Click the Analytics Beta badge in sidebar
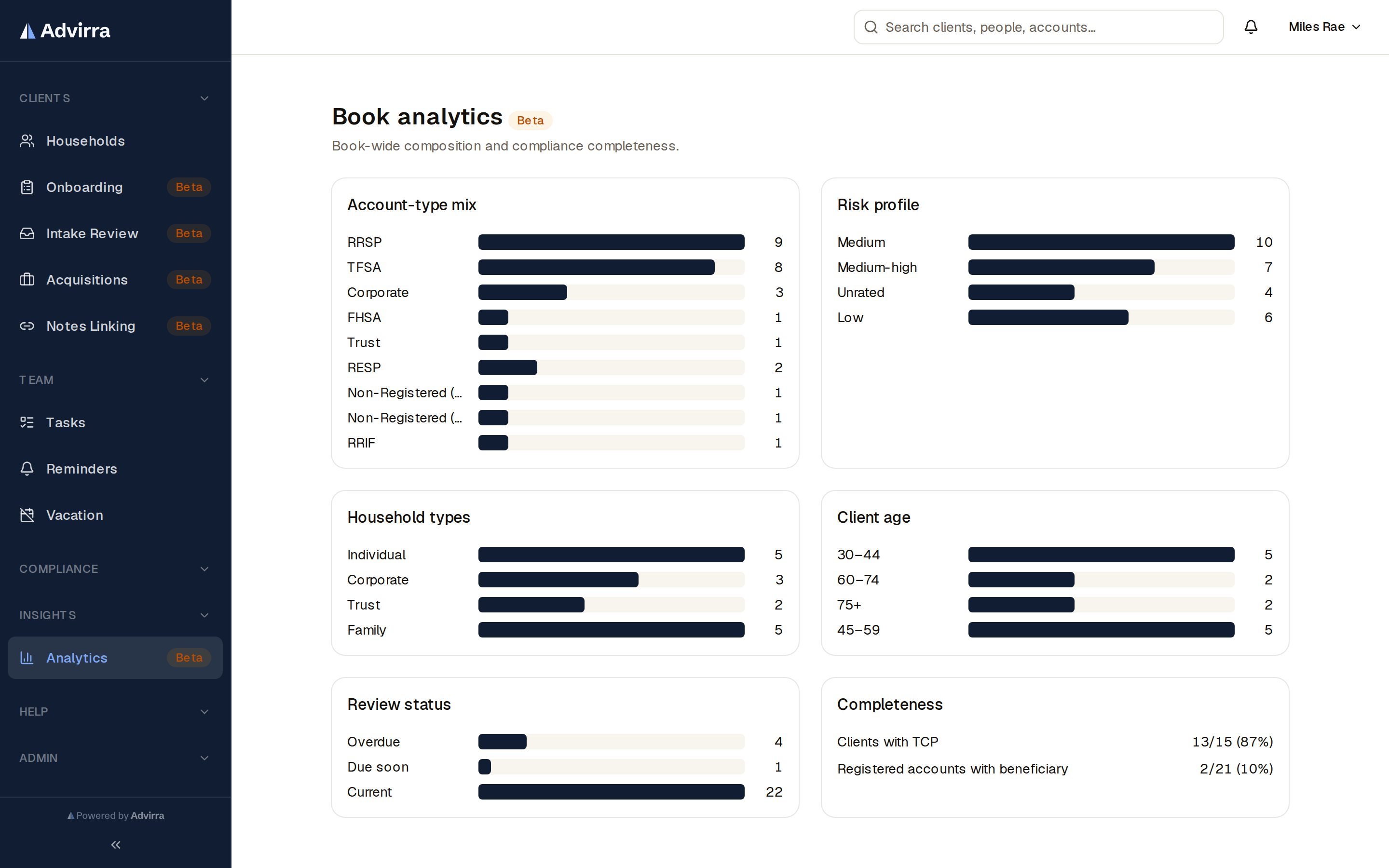1389x868 pixels. pos(189,658)
